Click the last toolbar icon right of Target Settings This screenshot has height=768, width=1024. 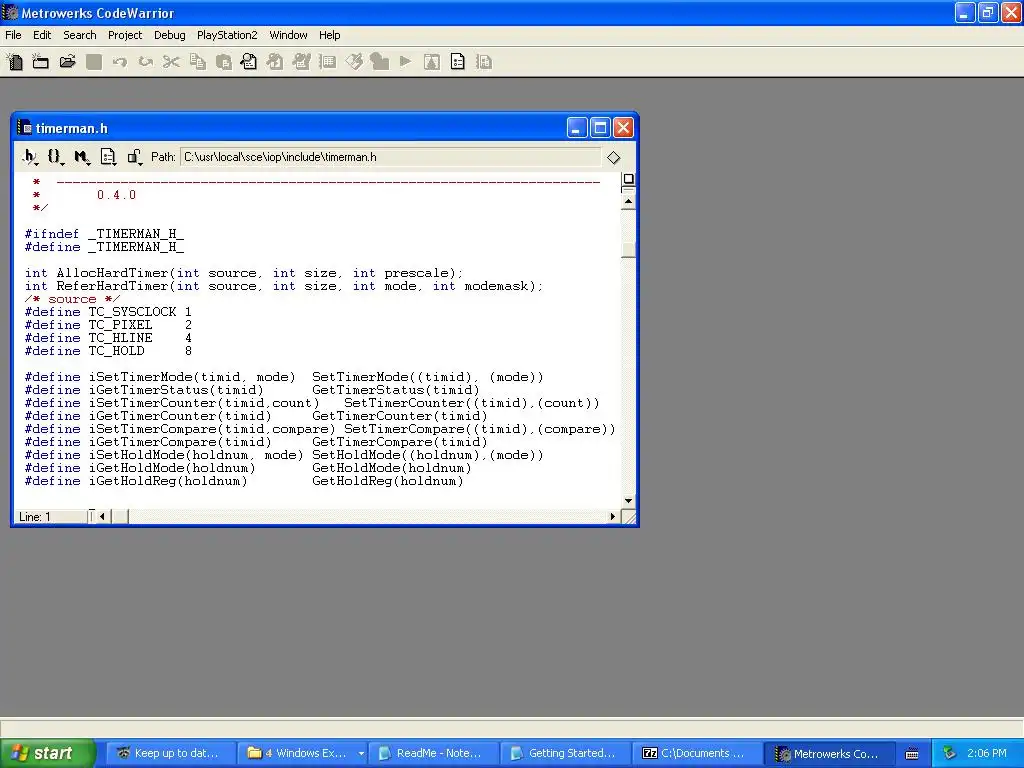484,62
